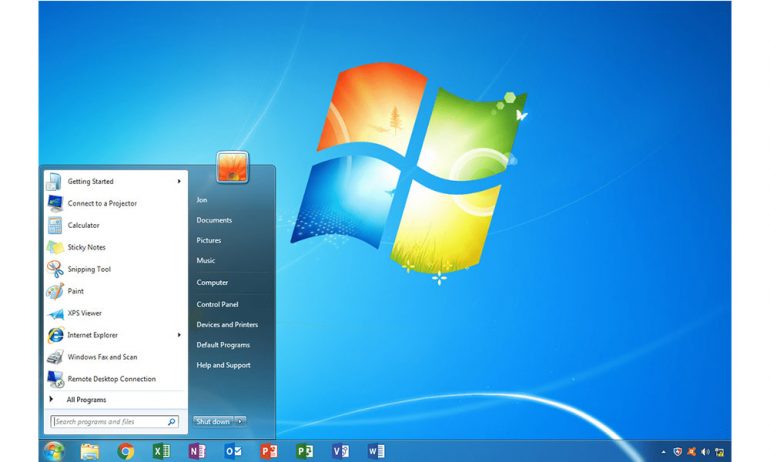Open Devices and Printers
The image size is (770, 462).
pyautogui.click(x=227, y=325)
